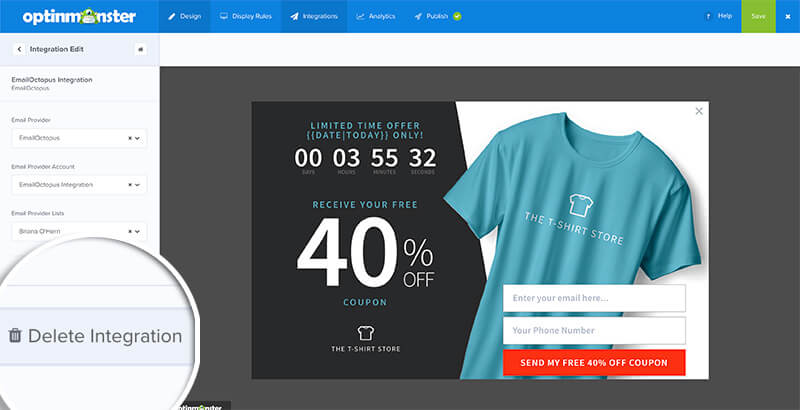Click the paper plane Integrations icon
This screenshot has height=410, width=800.
294,16
